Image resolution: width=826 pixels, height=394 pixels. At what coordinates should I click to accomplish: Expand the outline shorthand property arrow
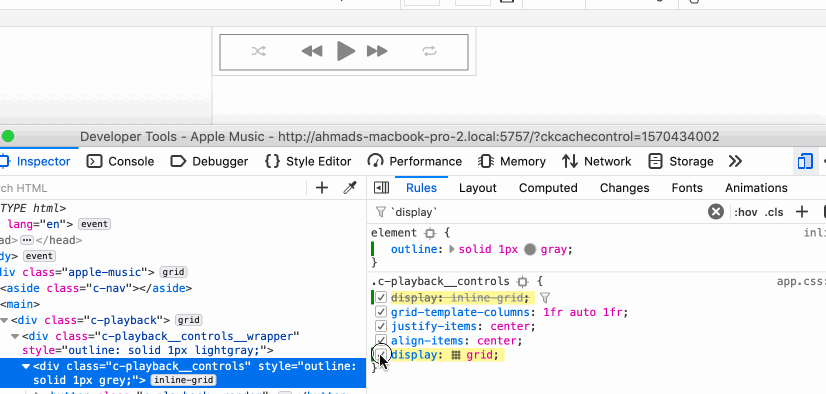click(452, 249)
